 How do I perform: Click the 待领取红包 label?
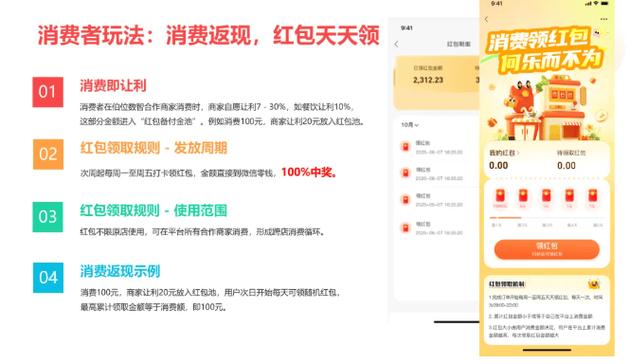click(571, 153)
